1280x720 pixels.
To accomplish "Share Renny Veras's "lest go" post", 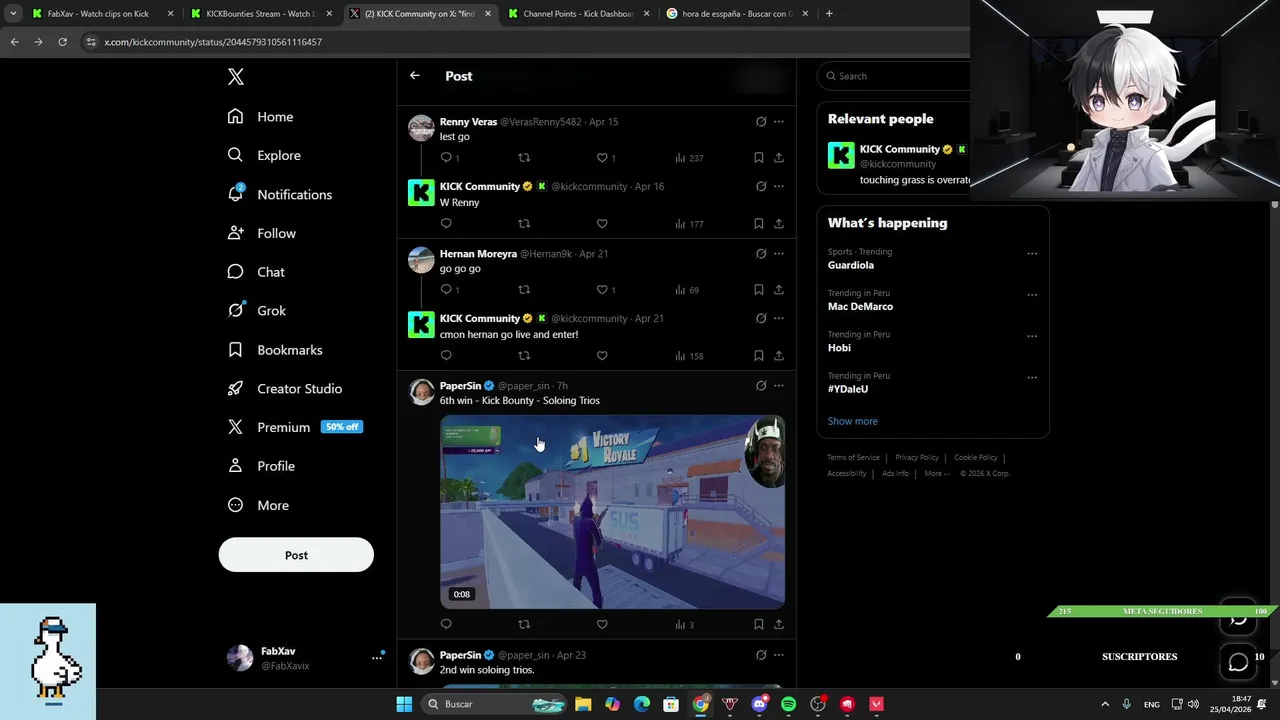I will tap(779, 158).
